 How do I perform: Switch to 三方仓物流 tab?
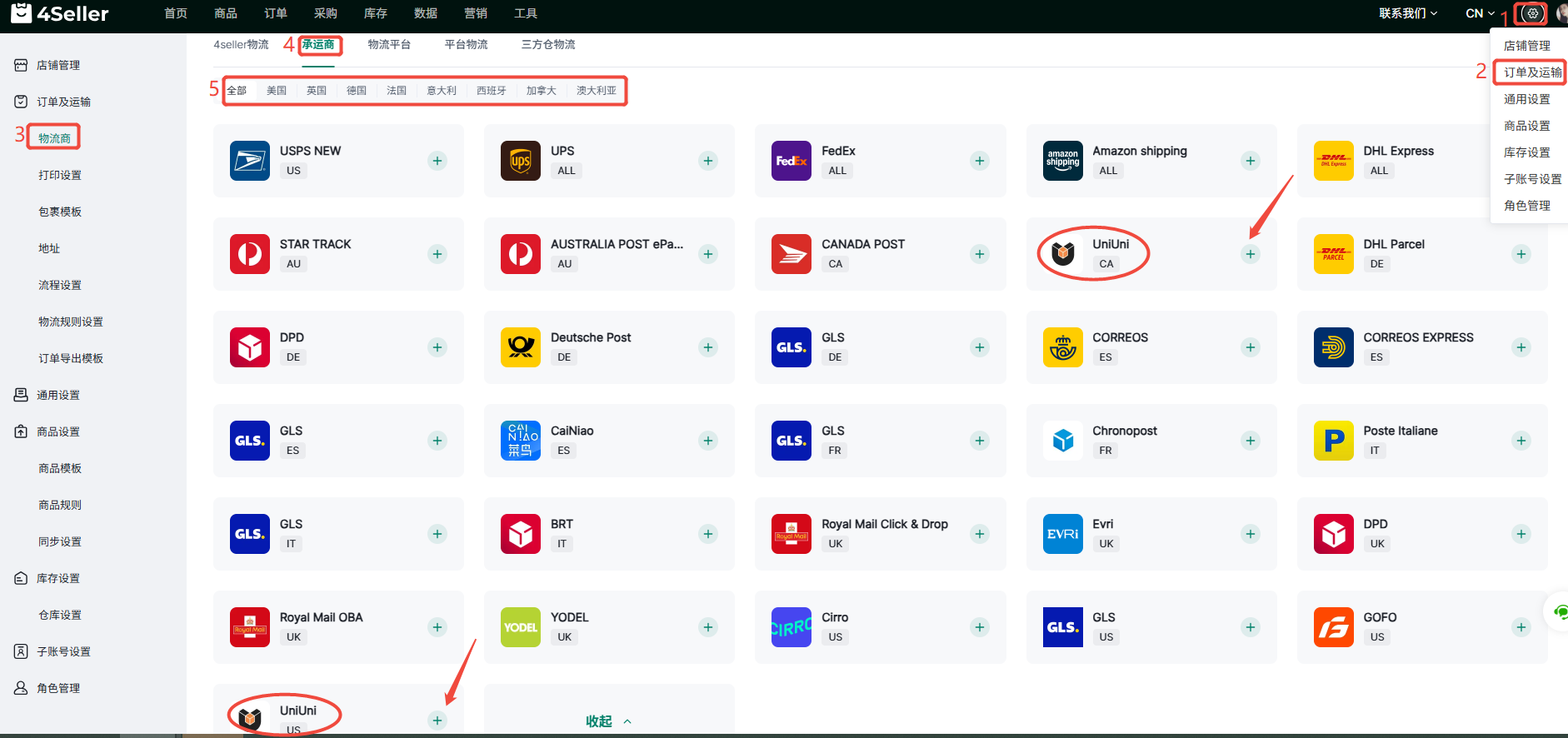point(548,45)
